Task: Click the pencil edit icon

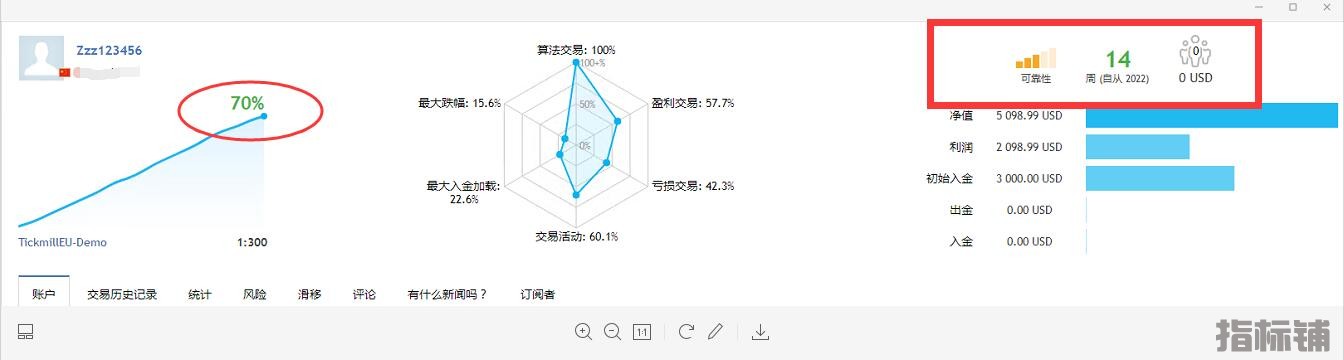Action: (715, 331)
